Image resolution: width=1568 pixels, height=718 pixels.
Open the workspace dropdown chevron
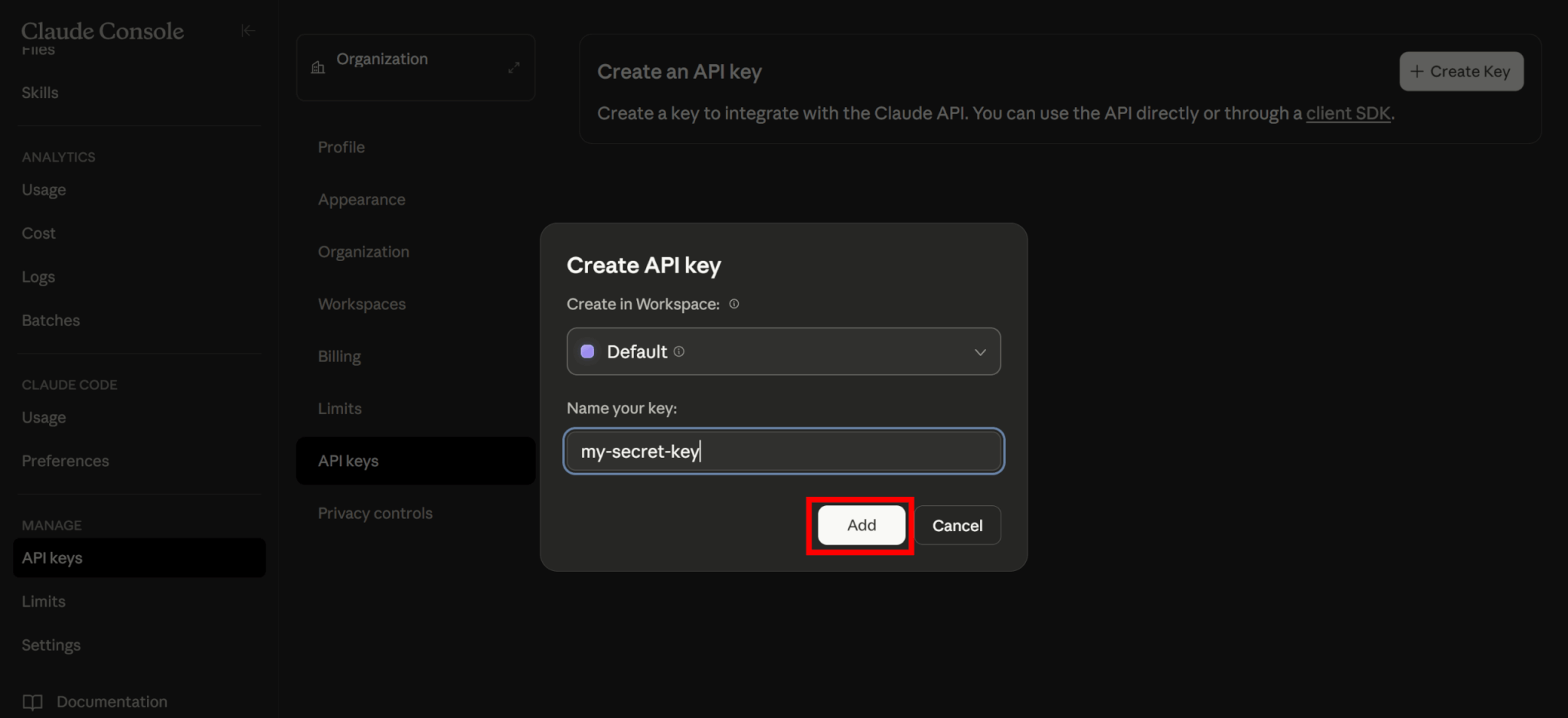(979, 352)
